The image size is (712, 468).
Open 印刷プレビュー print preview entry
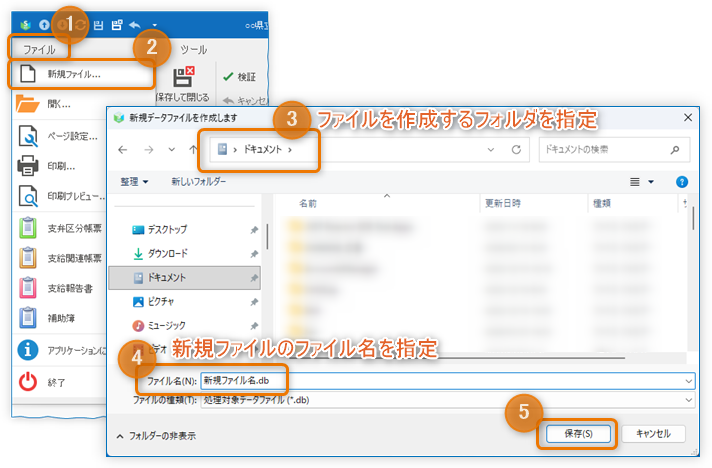pyautogui.click(x=59, y=197)
